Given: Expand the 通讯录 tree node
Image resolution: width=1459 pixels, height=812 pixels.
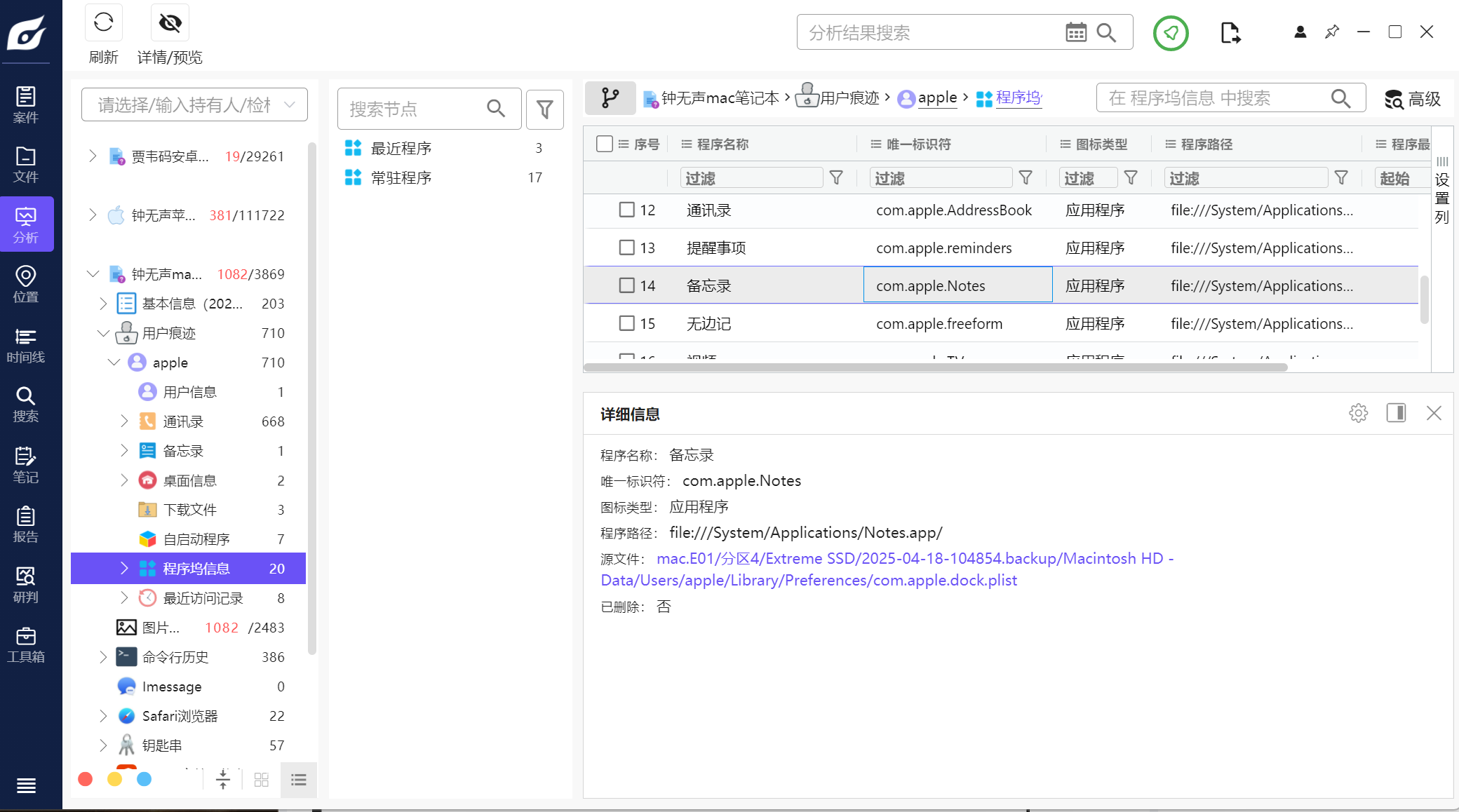Looking at the screenshot, I should click(x=124, y=421).
